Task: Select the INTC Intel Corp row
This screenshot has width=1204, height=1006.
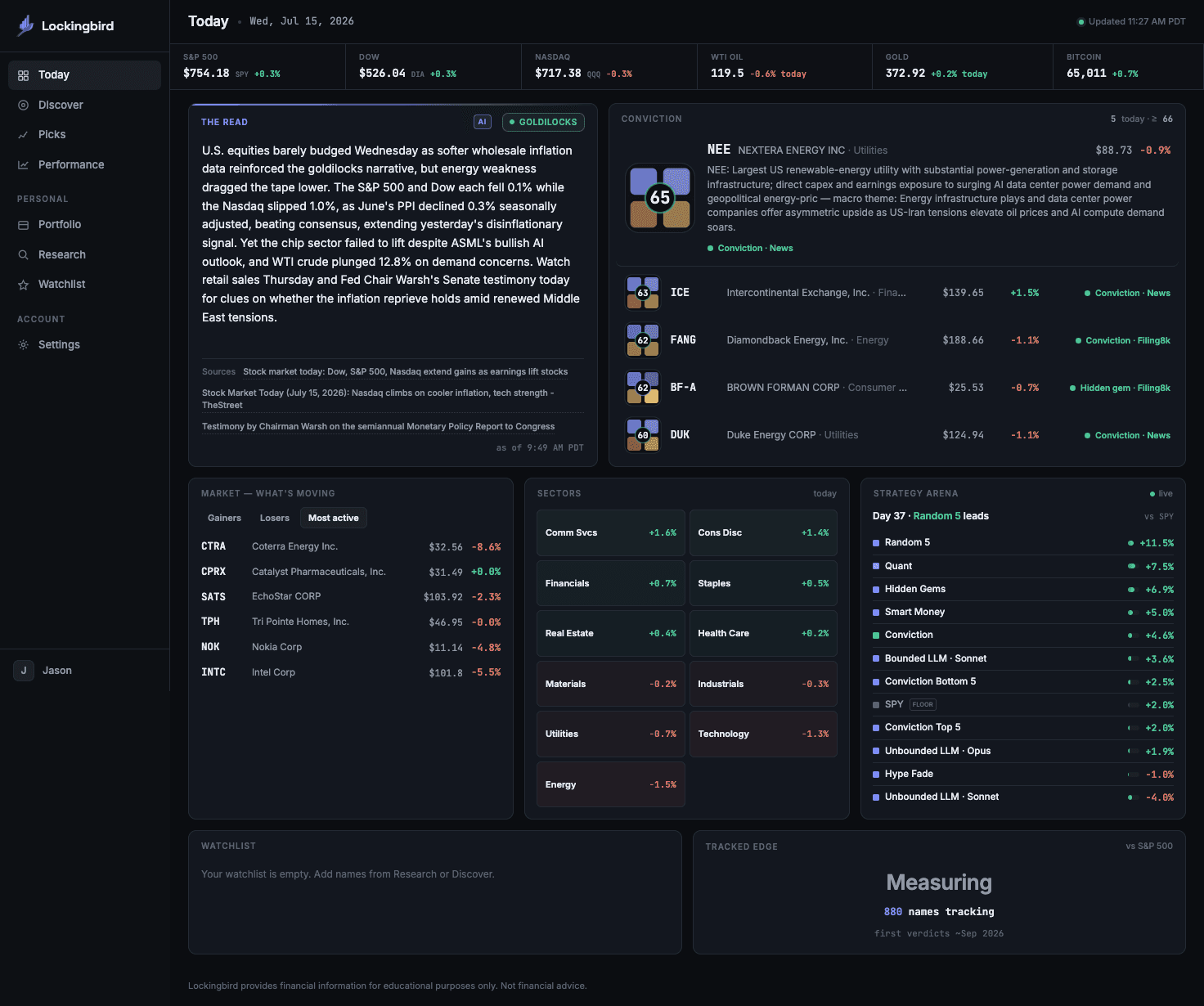Action: 351,672
